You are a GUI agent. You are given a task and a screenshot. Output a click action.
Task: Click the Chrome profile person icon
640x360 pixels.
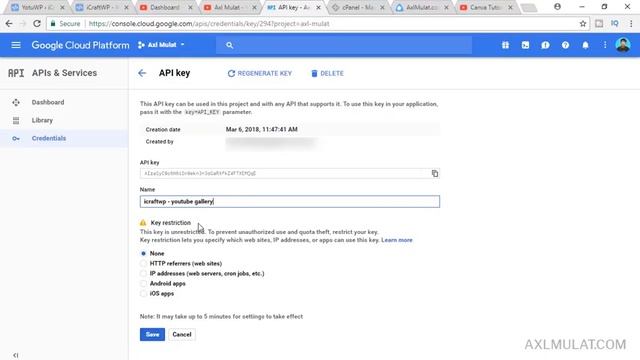(x=557, y=7)
